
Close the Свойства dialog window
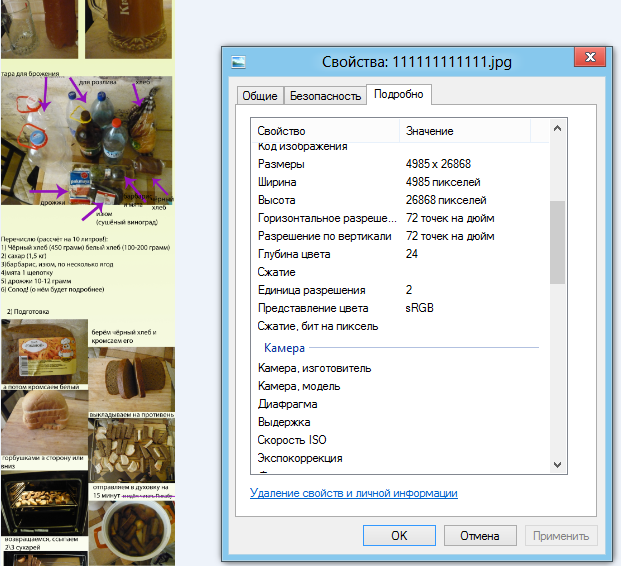[x=590, y=57]
